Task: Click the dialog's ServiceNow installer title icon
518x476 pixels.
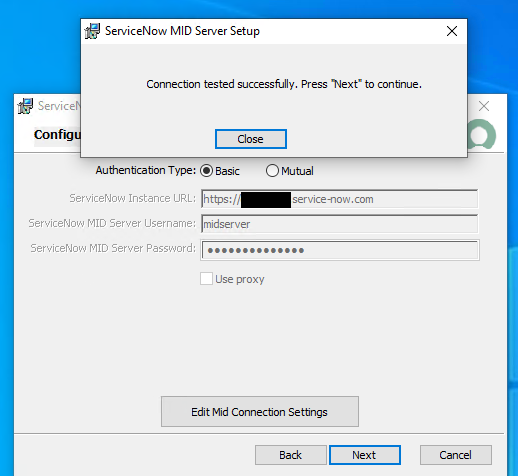Action: pyautogui.click(x=92, y=31)
